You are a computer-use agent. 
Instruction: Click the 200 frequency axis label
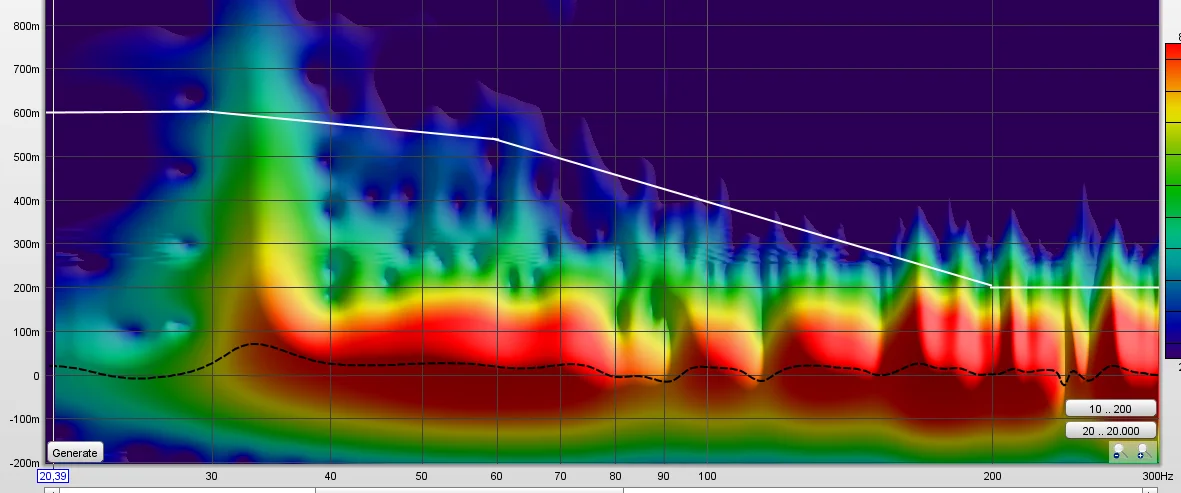pyautogui.click(x=992, y=476)
